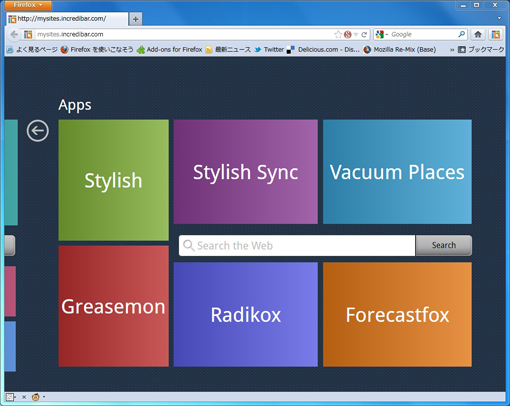This screenshot has width=510, height=406.
Task: Open the Stylish app tile
Action: pos(114,180)
